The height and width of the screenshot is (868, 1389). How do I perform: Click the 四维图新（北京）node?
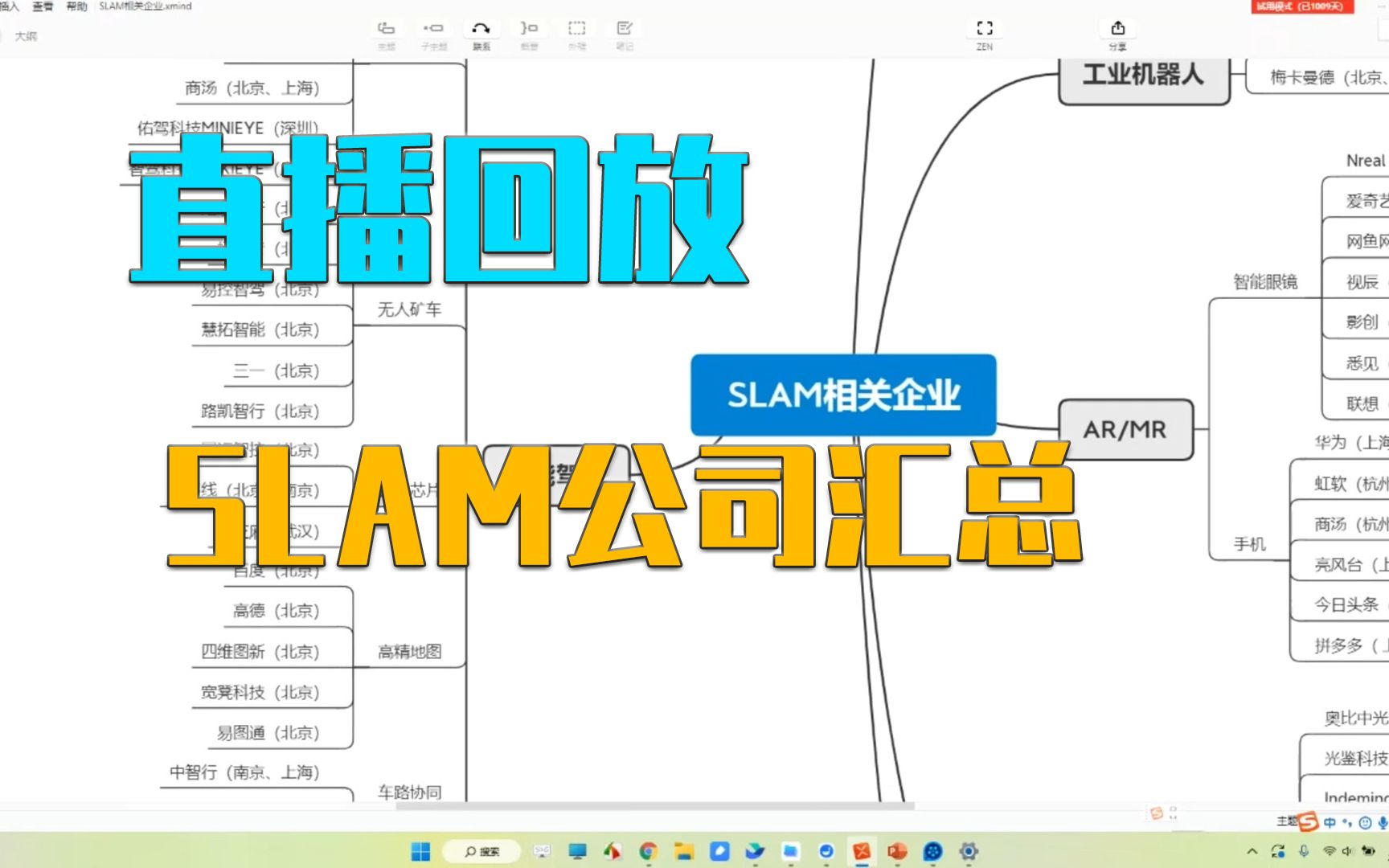(x=260, y=652)
